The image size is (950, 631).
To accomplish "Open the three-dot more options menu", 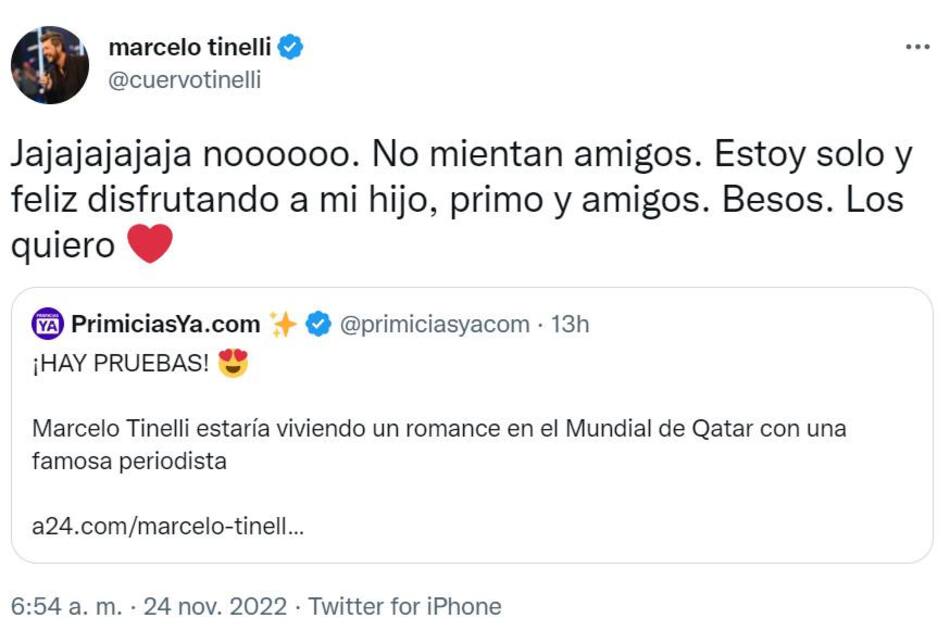I will click(x=916, y=47).
